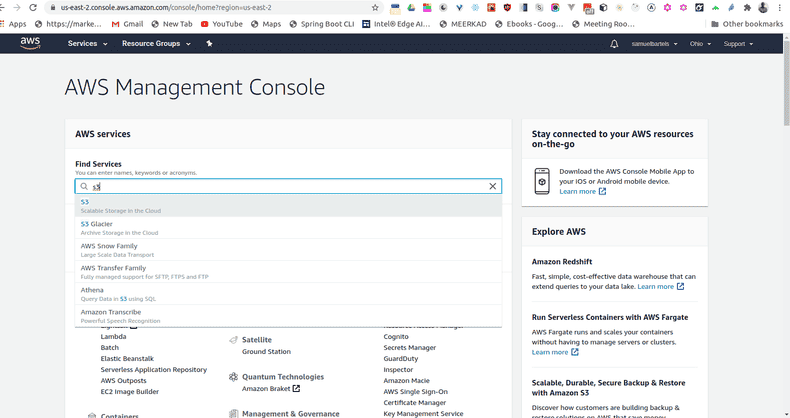Open Certificate Manager link
The image size is (790, 418).
(x=415, y=403)
